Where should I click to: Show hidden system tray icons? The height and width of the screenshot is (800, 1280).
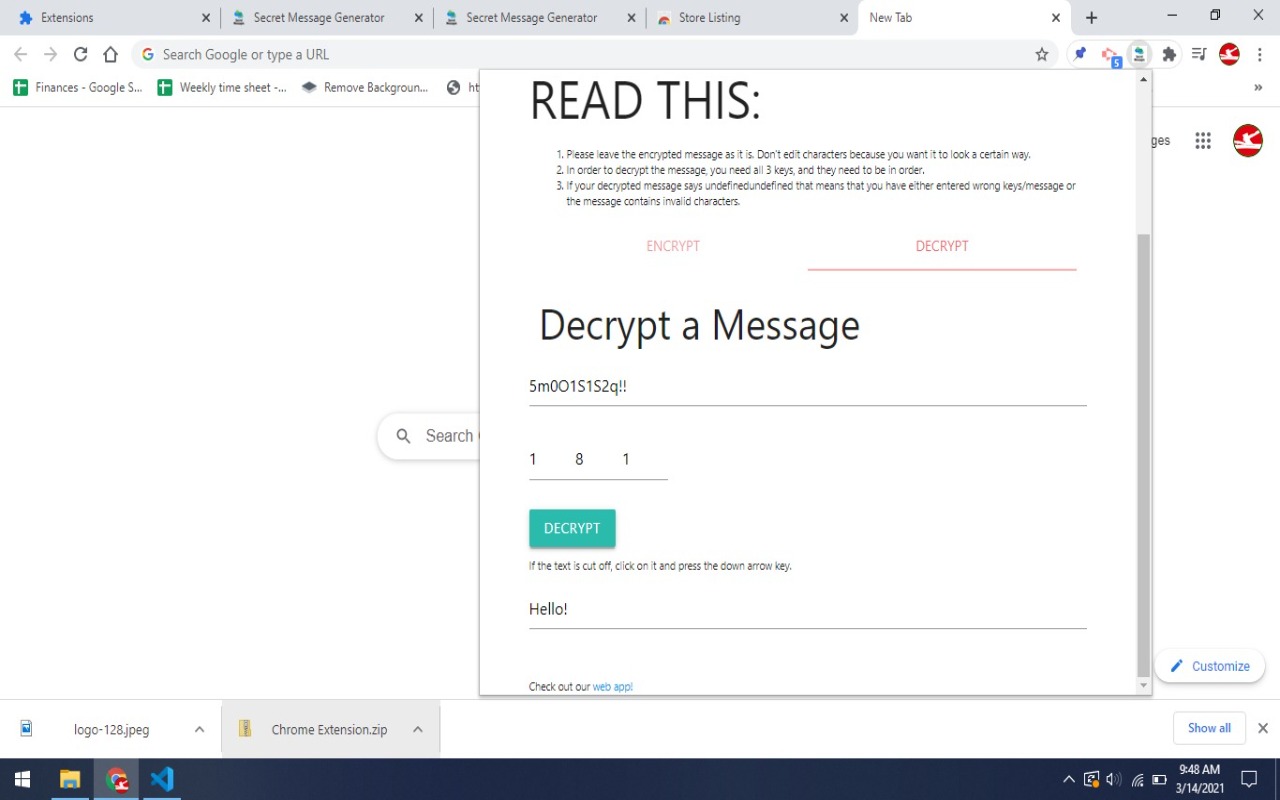pos(1068,779)
